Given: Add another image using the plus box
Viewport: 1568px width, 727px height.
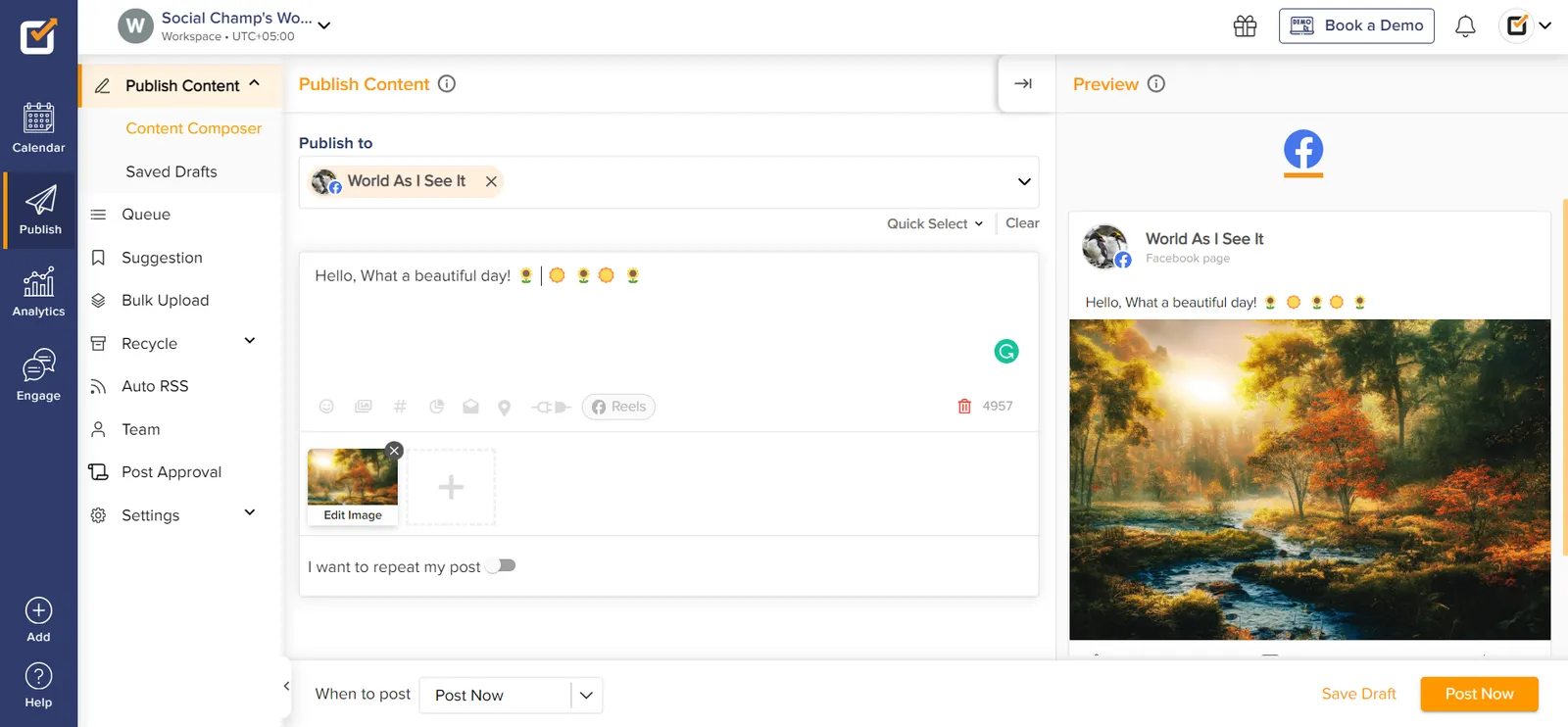Looking at the screenshot, I should (x=451, y=487).
